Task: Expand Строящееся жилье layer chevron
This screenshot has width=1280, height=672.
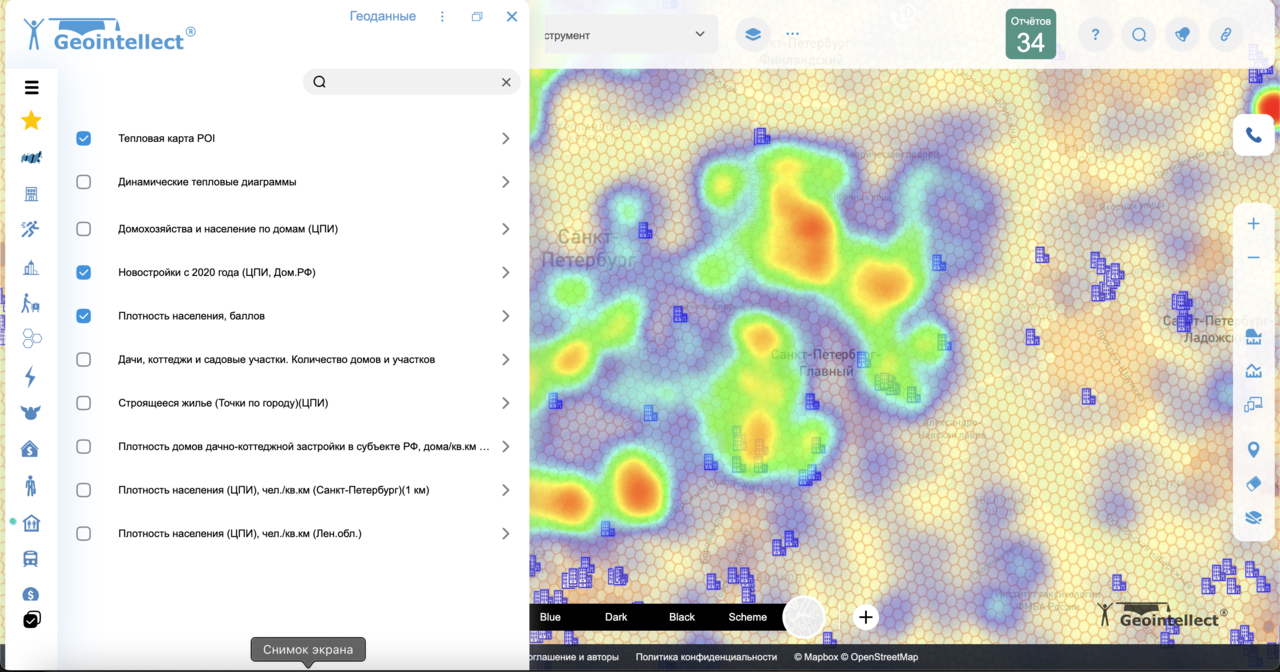Action: (x=506, y=403)
